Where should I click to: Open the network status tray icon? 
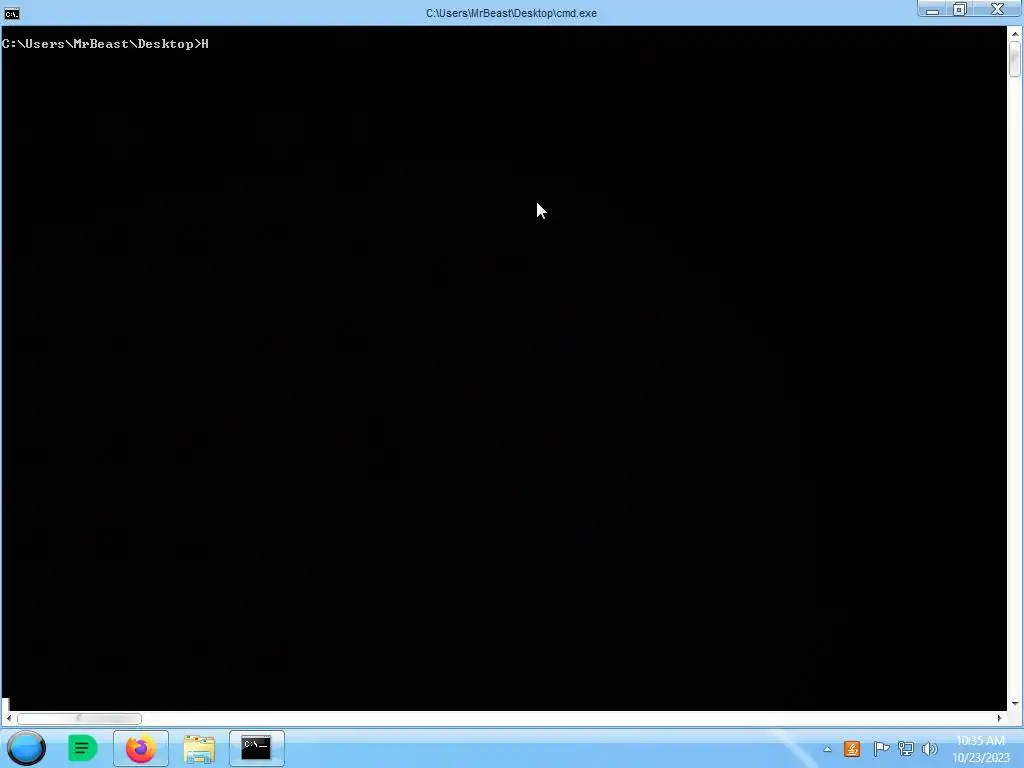906,749
